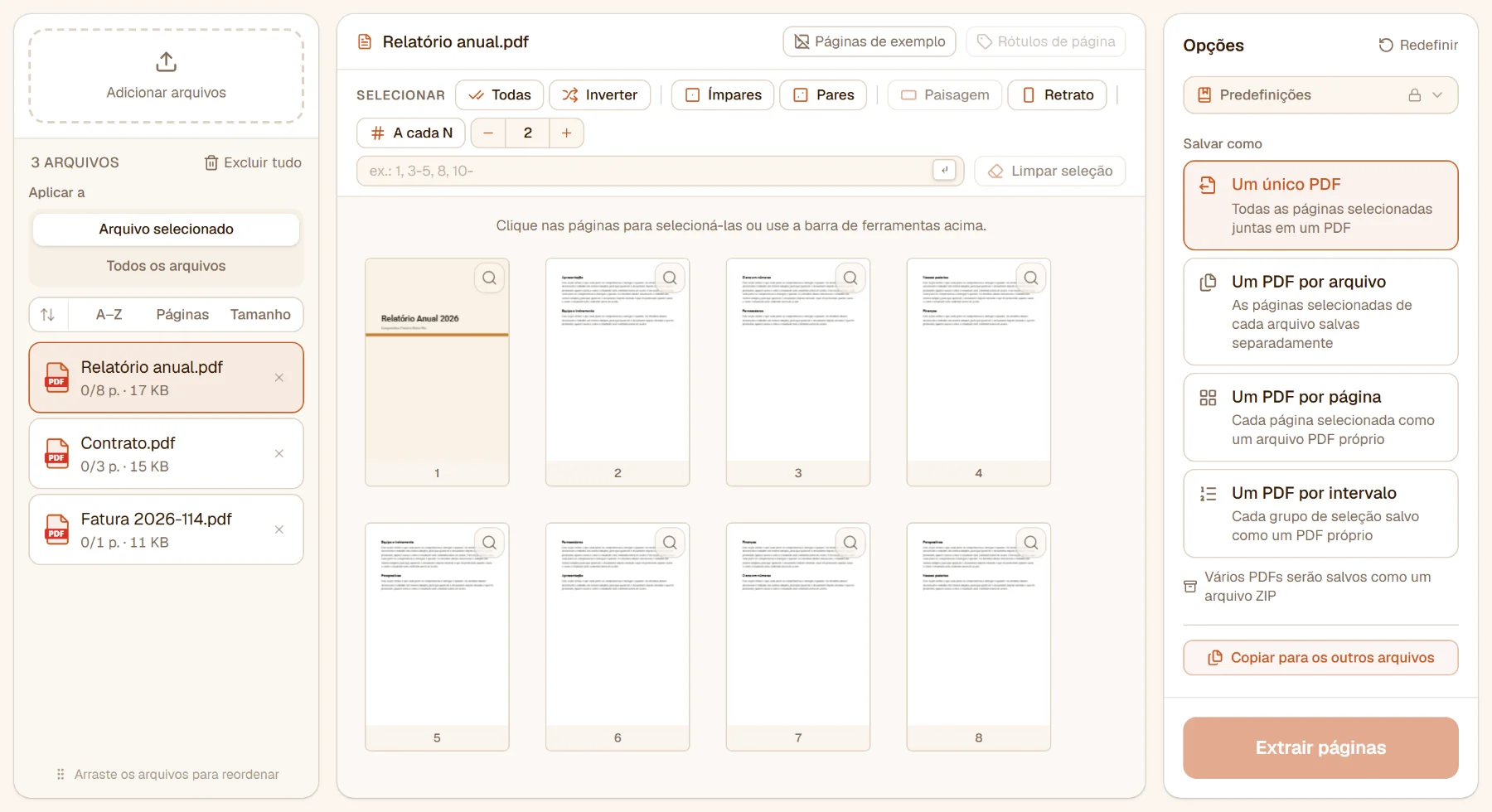Open magnifier preview on page 6
This screenshot has width=1492, height=812.
pyautogui.click(x=670, y=543)
